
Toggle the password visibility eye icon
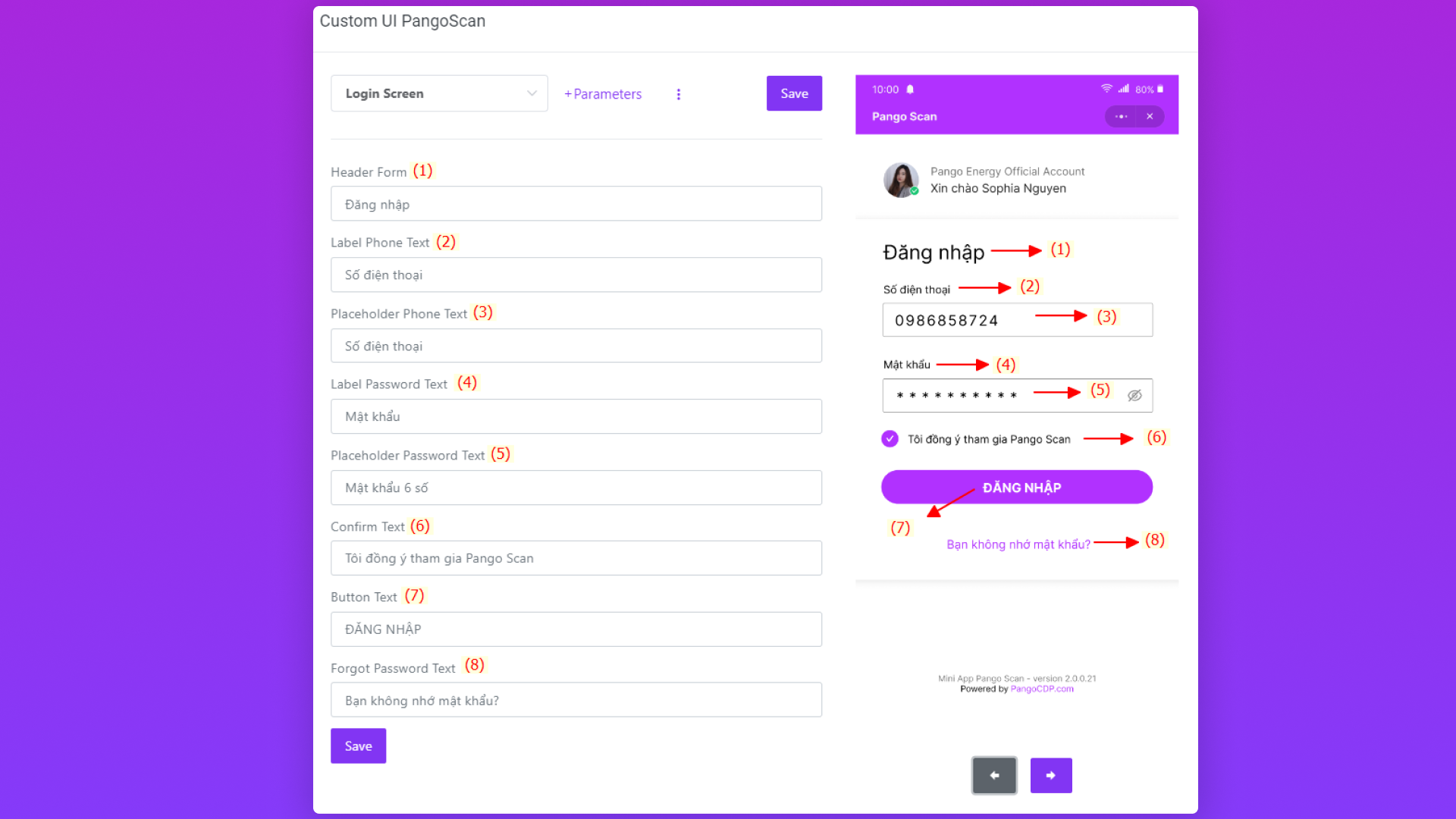click(1134, 395)
